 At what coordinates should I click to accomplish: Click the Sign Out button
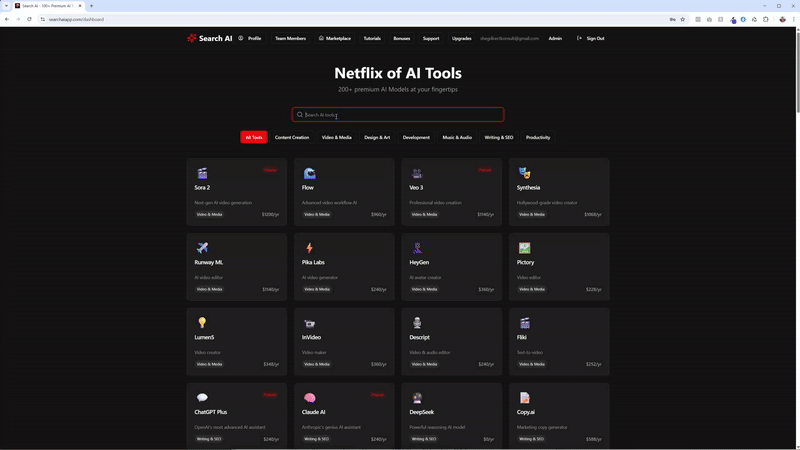tap(591, 38)
